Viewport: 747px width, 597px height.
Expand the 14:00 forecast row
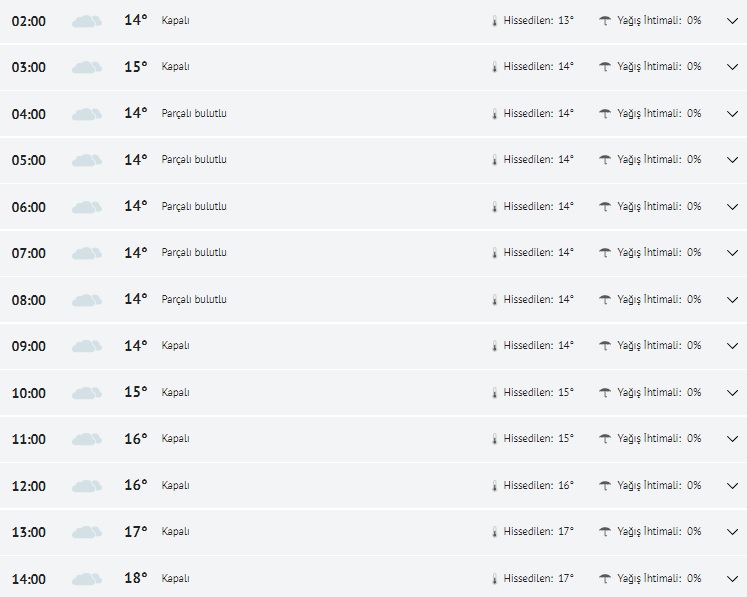(731, 579)
